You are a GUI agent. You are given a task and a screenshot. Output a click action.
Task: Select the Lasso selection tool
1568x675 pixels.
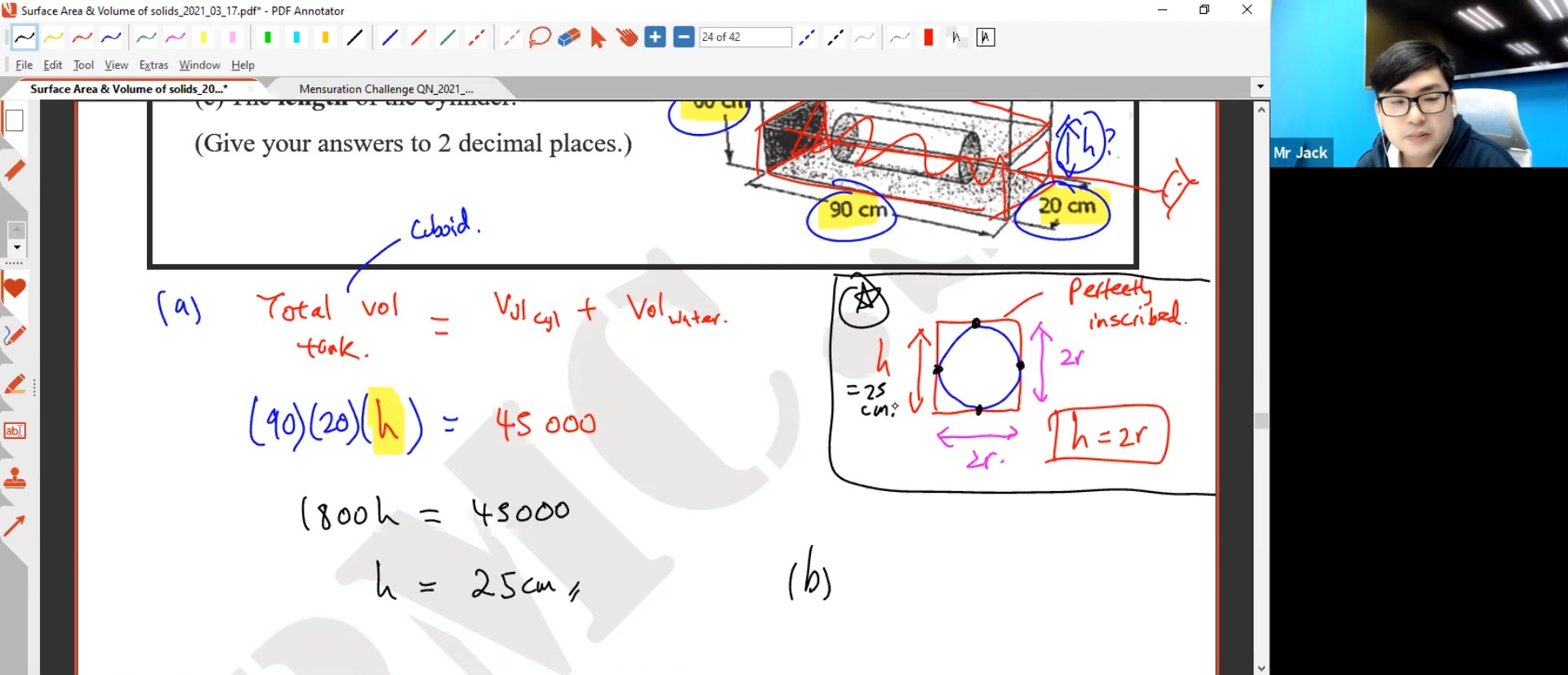click(540, 38)
